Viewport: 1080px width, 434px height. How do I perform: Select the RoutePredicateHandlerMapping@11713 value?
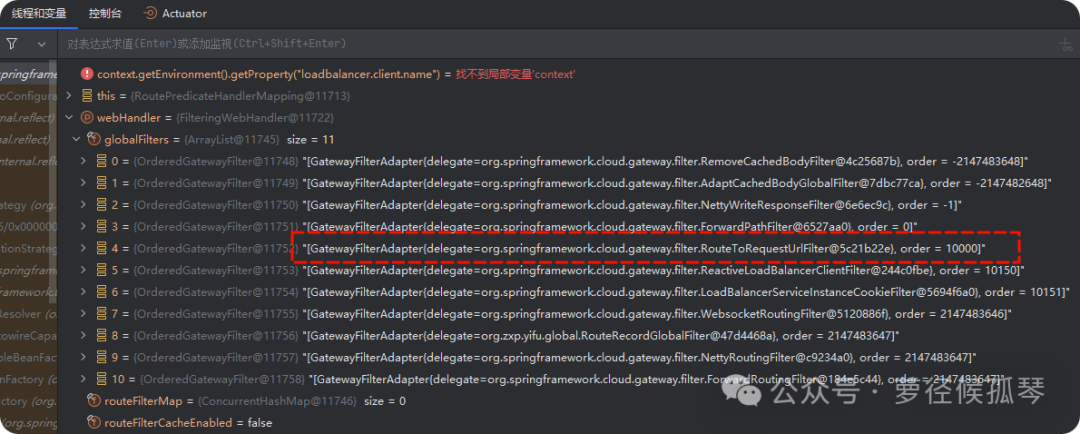pyautogui.click(x=240, y=96)
